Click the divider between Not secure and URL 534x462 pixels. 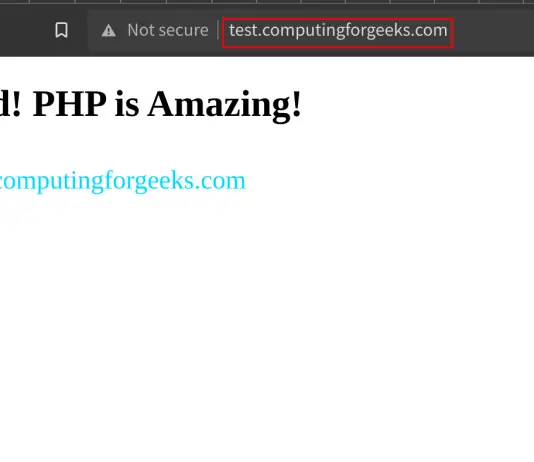click(x=218, y=30)
